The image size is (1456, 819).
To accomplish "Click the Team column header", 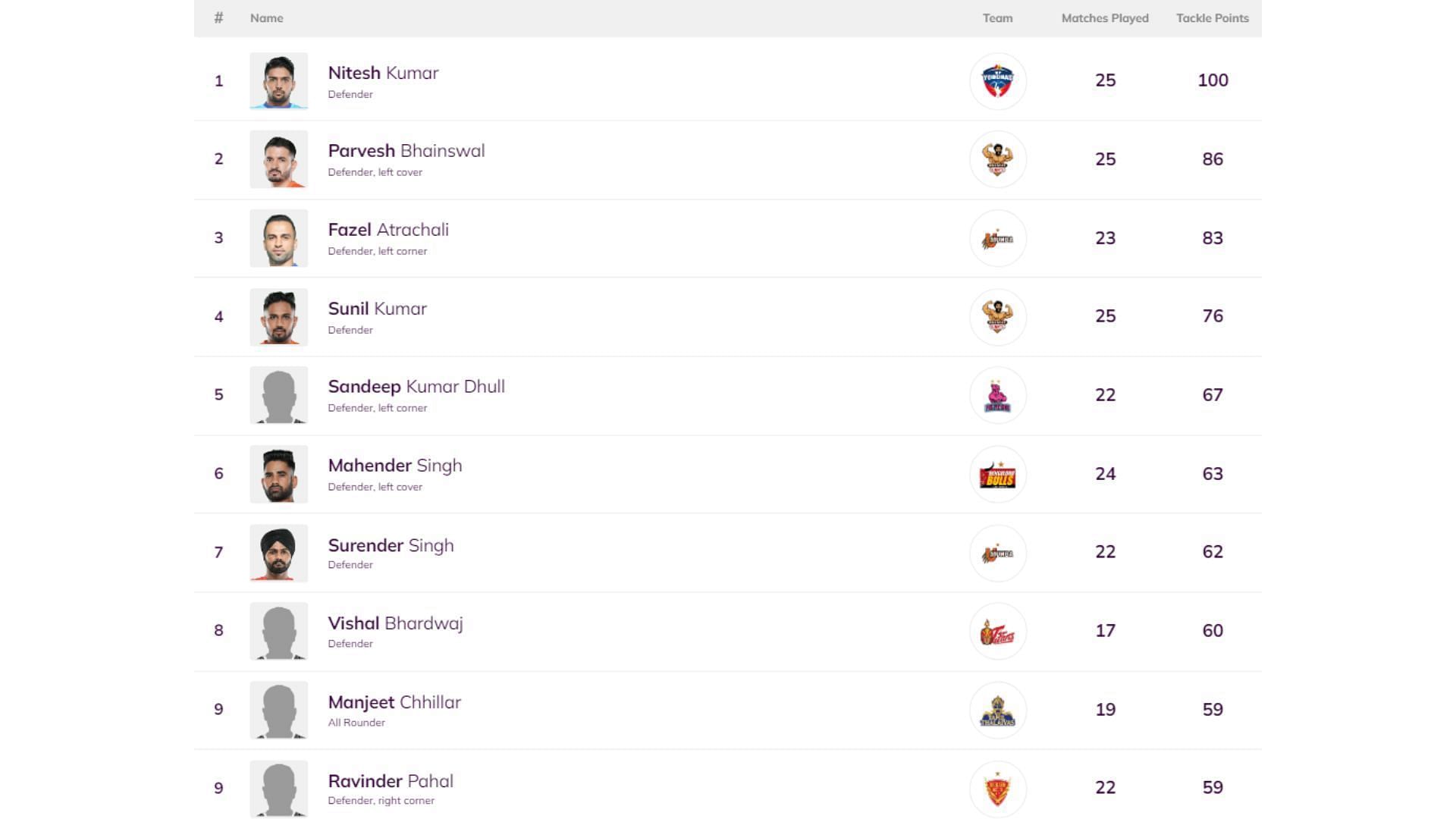I will pos(997,18).
